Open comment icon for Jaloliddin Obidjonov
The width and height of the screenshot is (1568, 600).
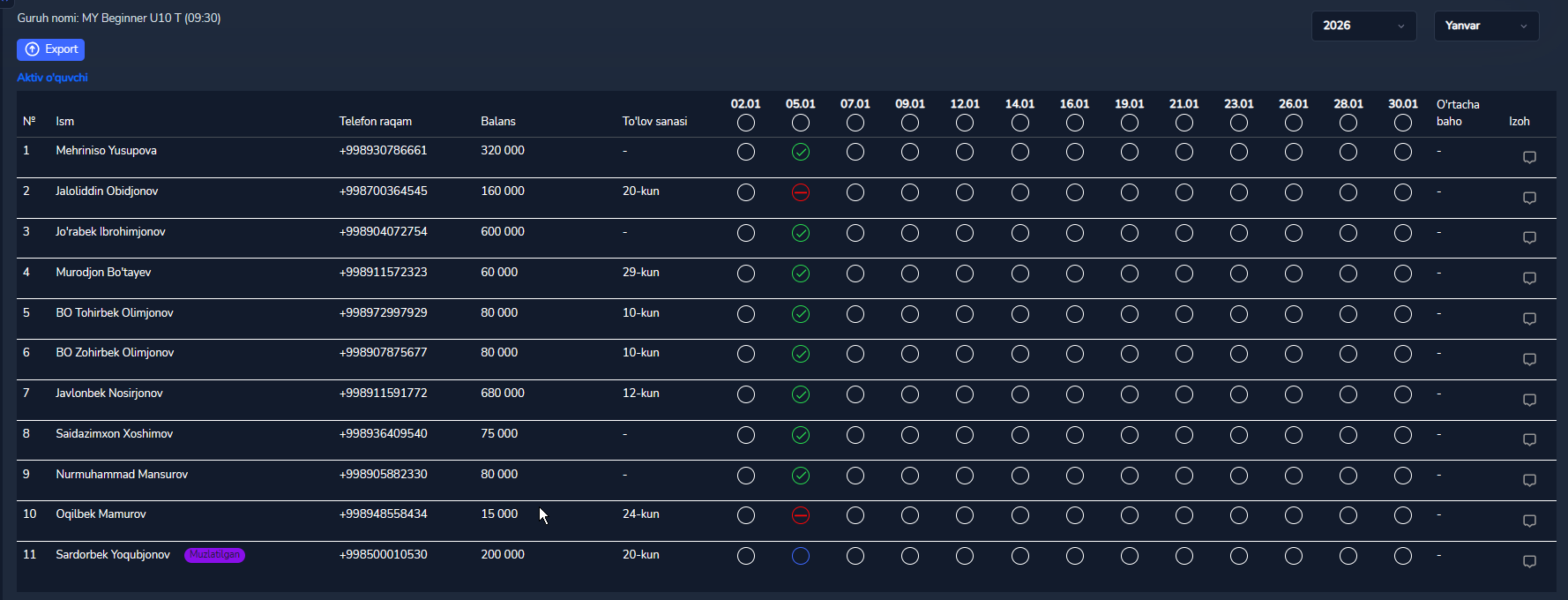pyautogui.click(x=1529, y=198)
